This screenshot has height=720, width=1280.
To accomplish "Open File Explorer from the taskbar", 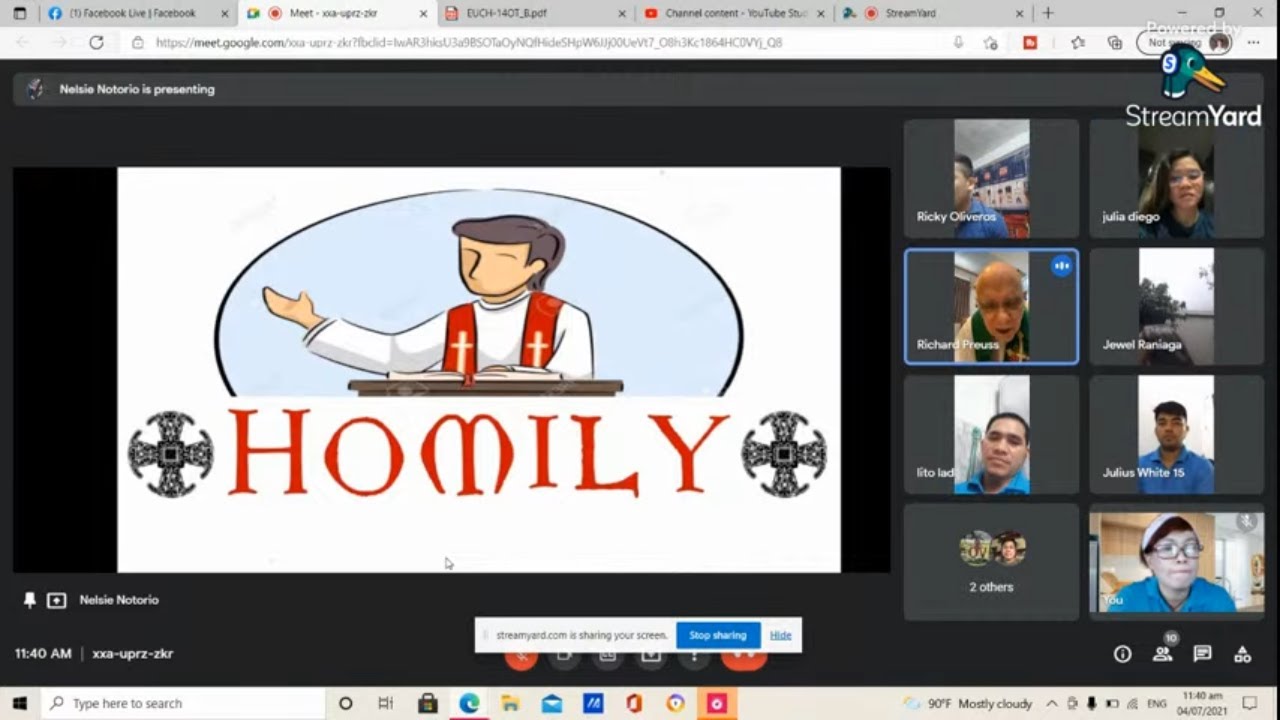I will (x=510, y=703).
